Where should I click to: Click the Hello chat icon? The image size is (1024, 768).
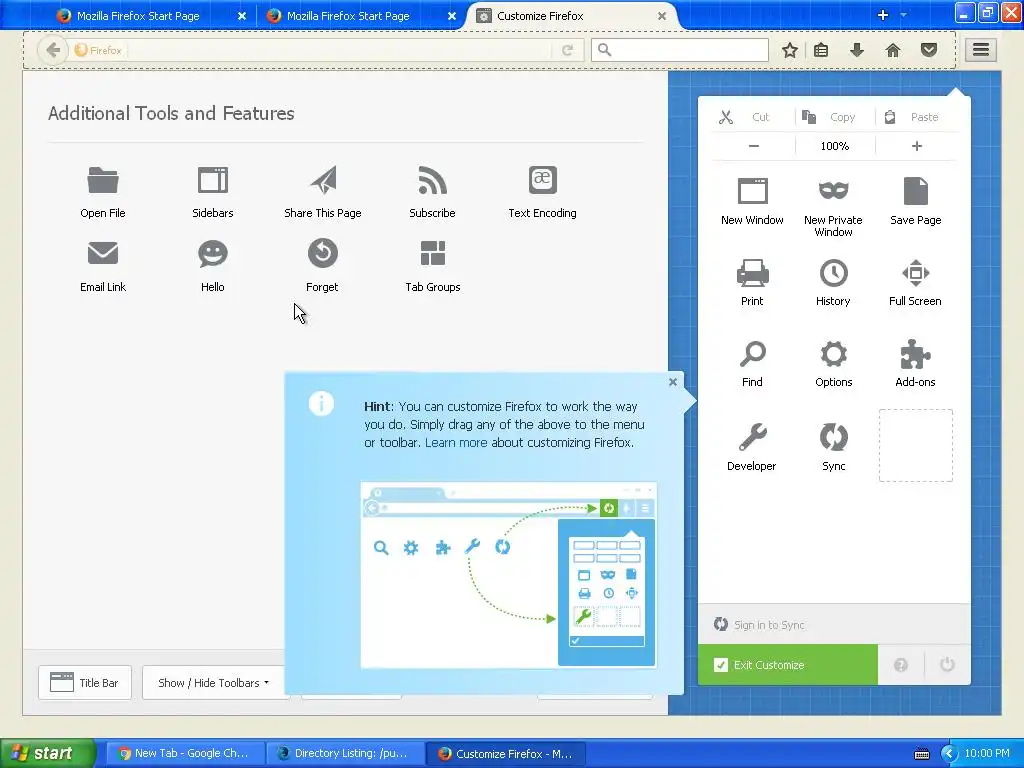213,253
